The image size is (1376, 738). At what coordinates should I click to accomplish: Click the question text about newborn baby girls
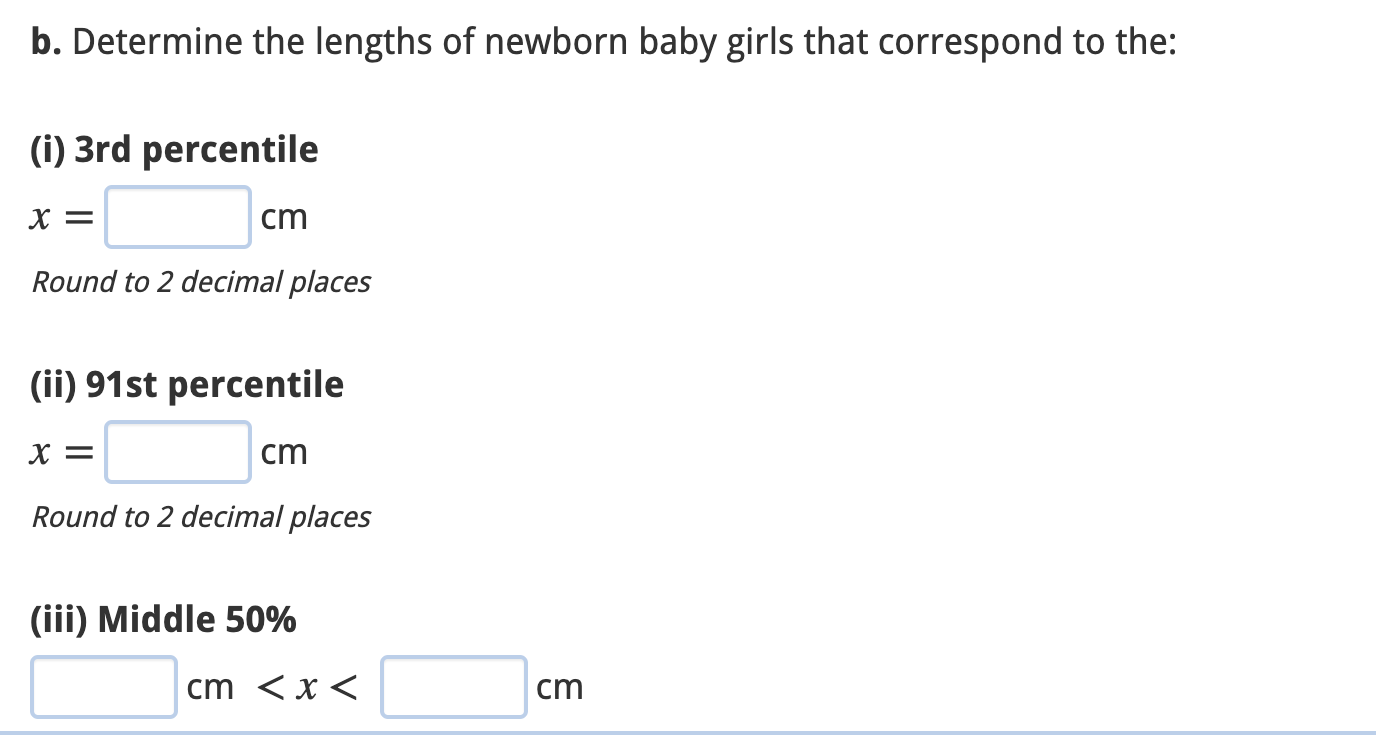pos(600,41)
